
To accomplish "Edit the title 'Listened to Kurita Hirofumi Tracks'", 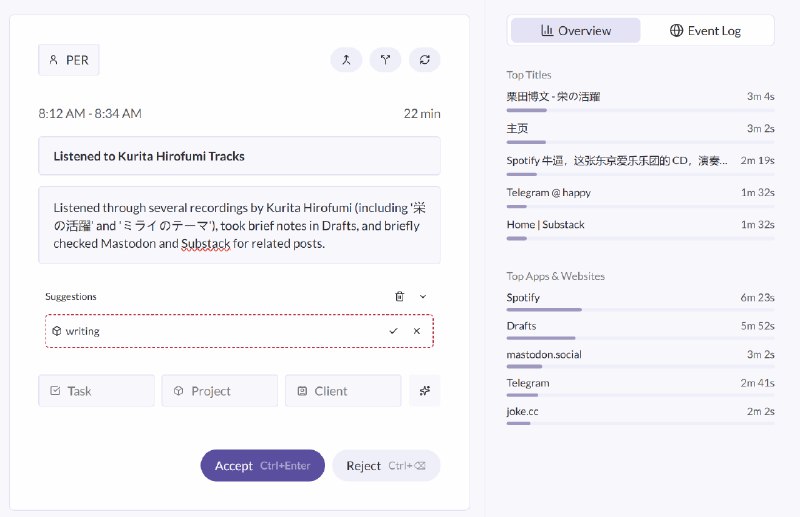I will tap(239, 156).
